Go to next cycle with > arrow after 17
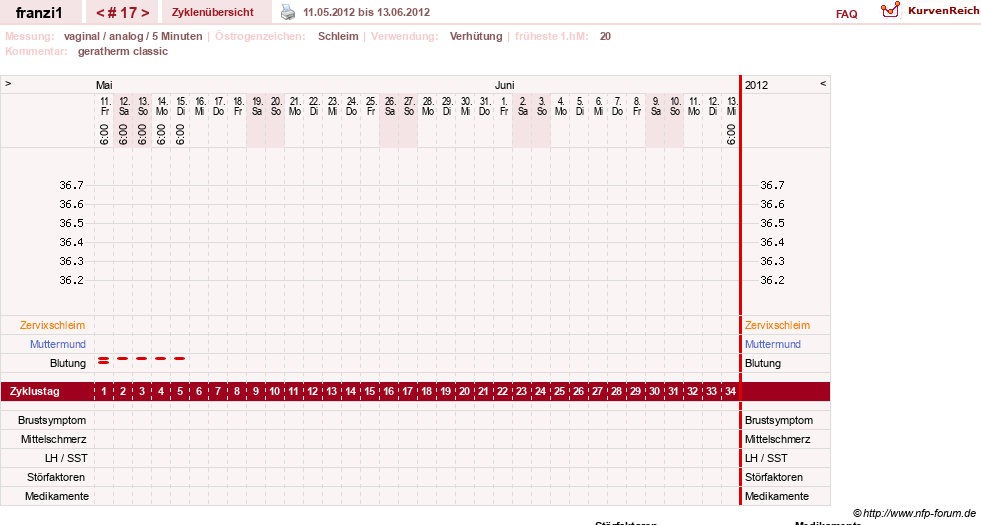Image resolution: width=981 pixels, height=525 pixels. tap(145, 13)
